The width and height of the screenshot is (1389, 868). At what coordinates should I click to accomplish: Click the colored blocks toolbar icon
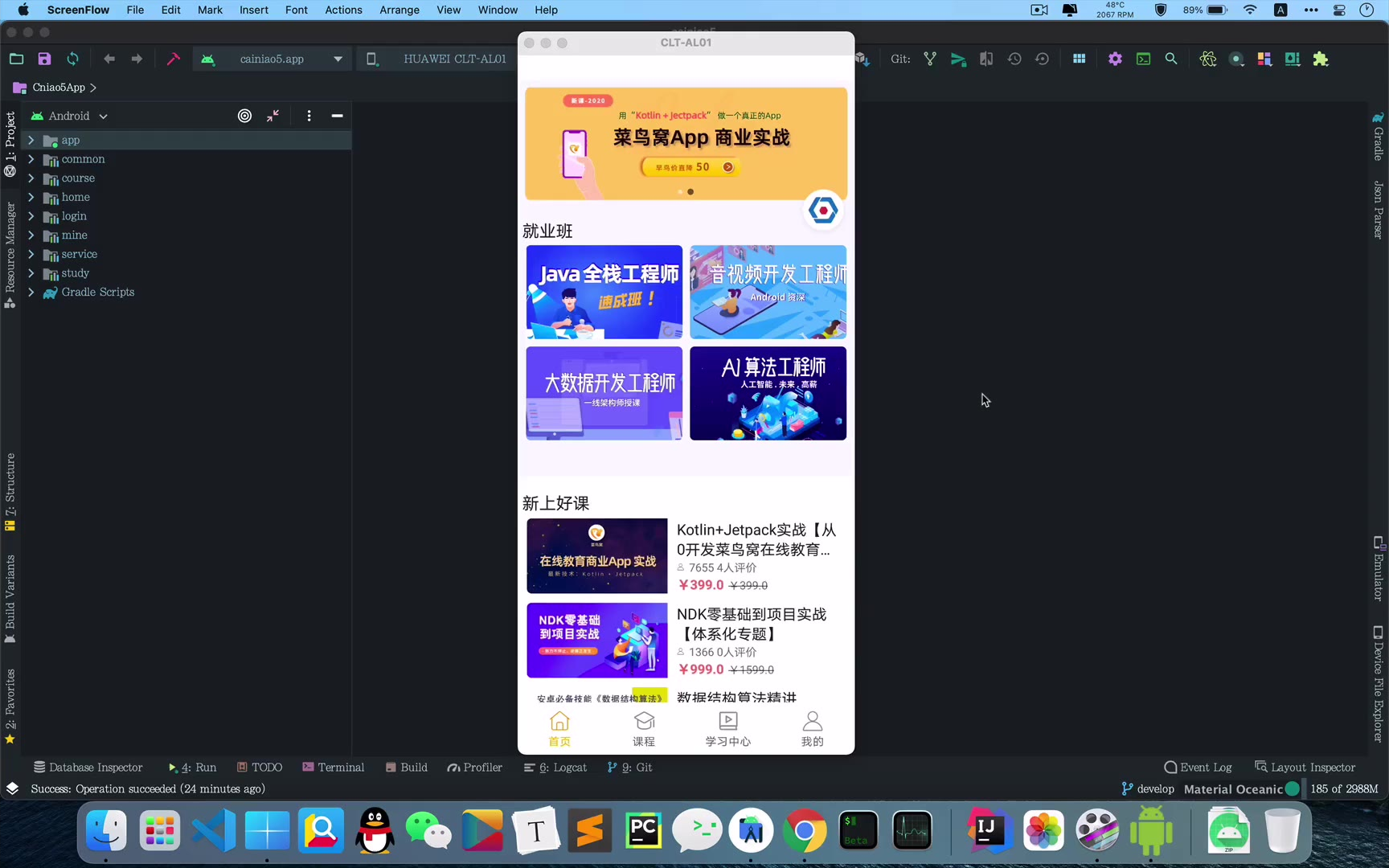point(1264,59)
